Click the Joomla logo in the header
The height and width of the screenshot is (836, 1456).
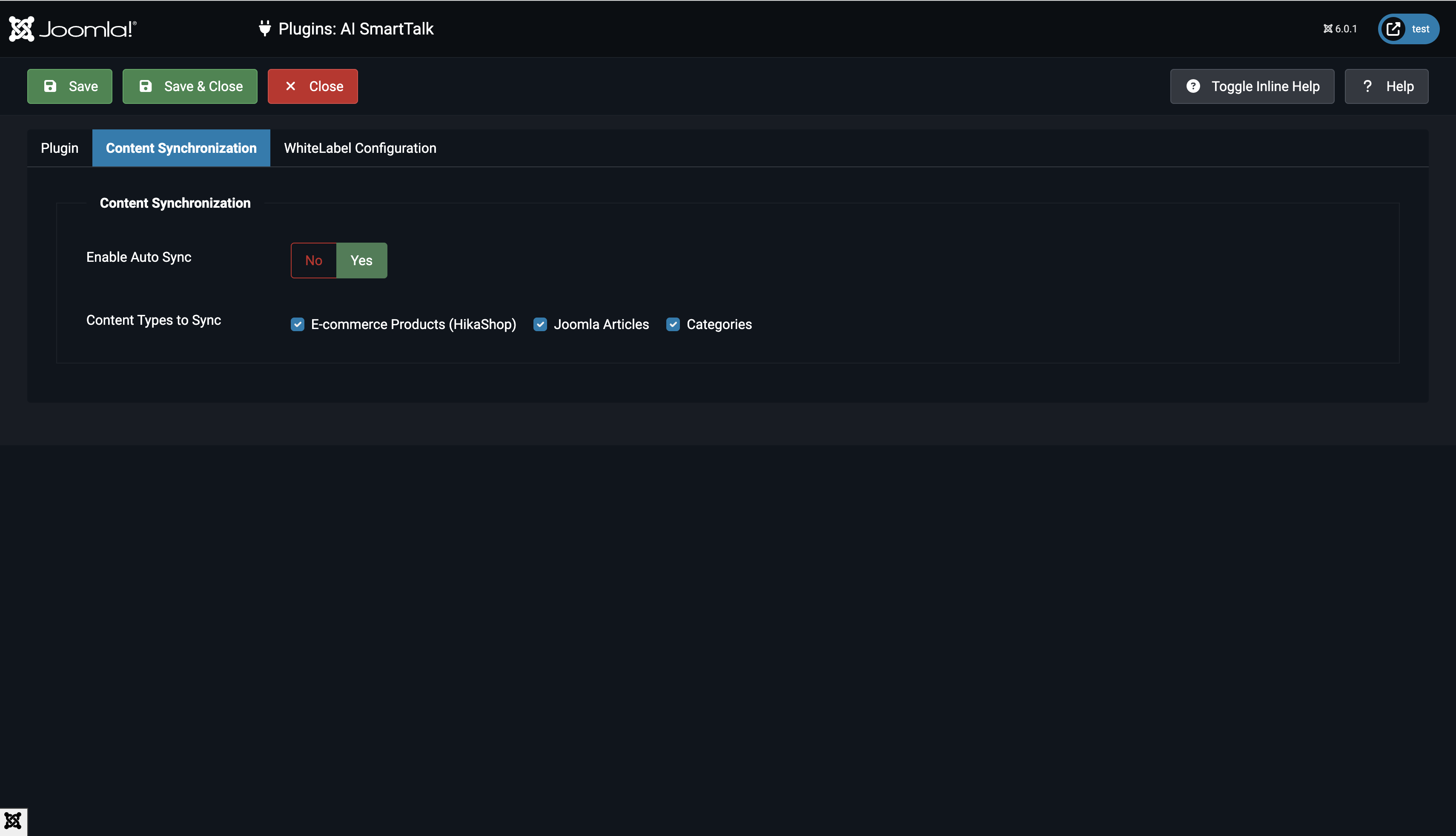point(72,28)
